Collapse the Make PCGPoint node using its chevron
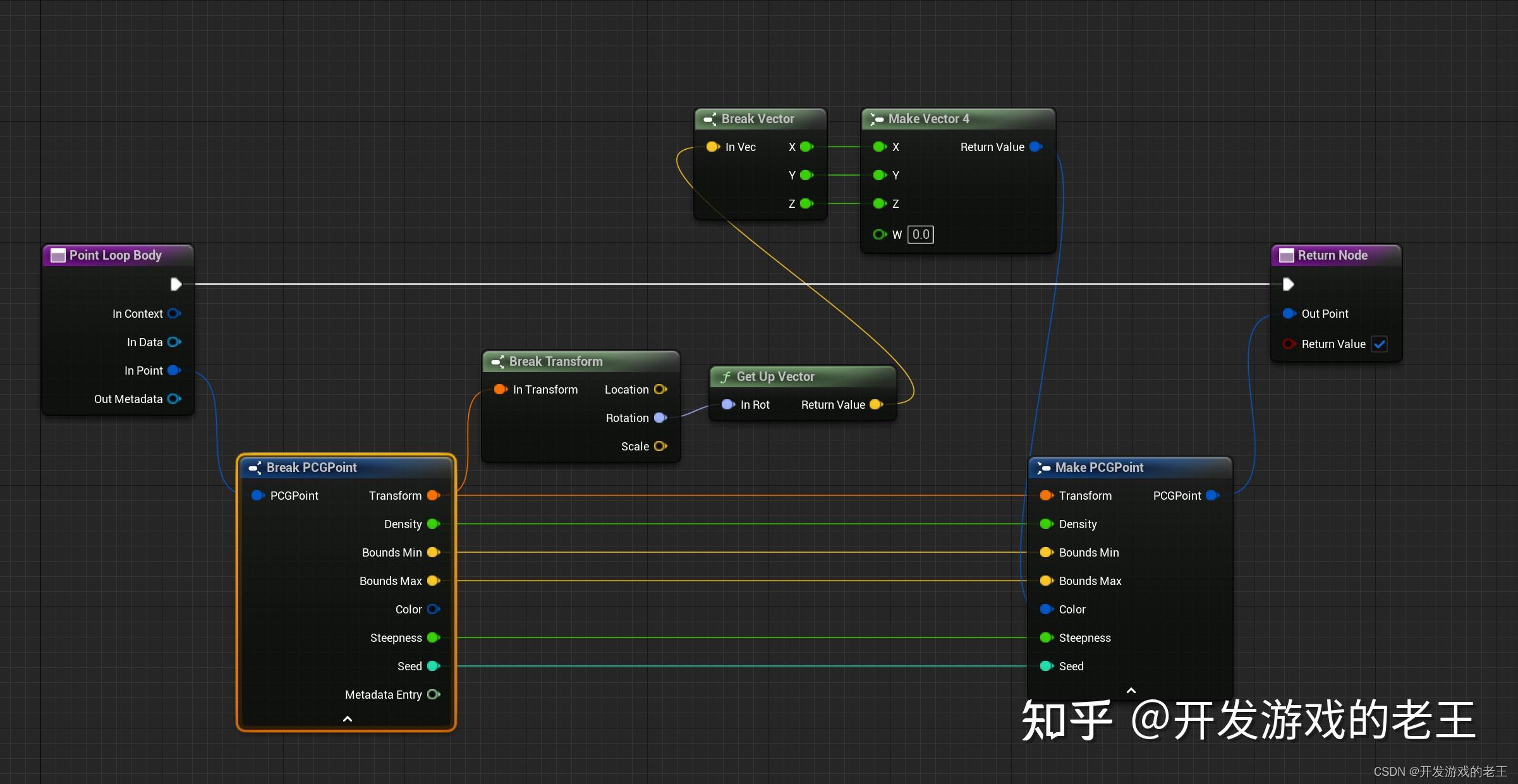The width and height of the screenshot is (1518, 784). click(x=1131, y=689)
